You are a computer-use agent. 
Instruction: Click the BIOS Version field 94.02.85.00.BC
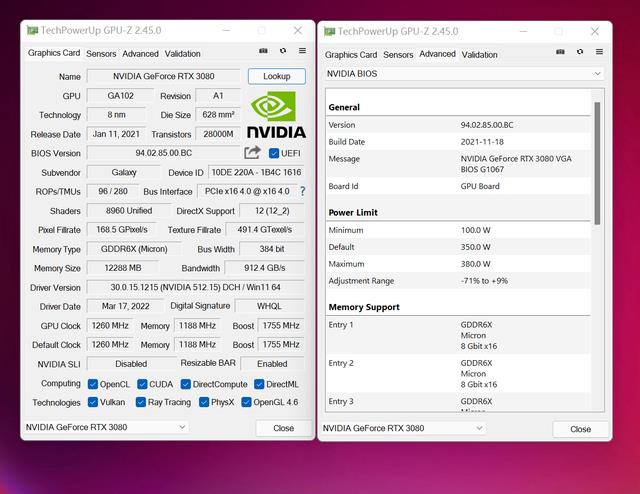[x=163, y=153]
